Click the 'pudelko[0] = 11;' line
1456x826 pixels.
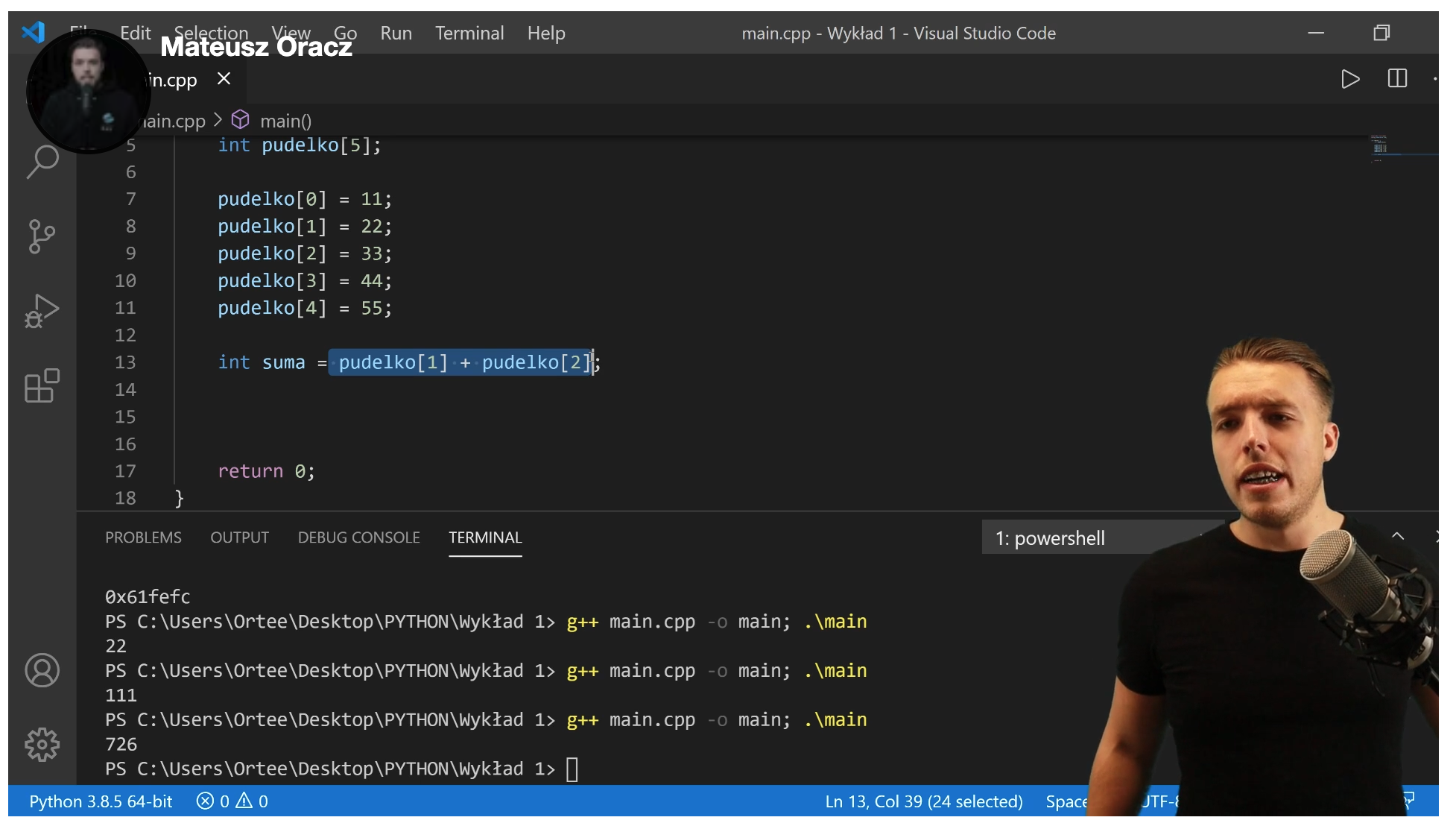click(305, 199)
